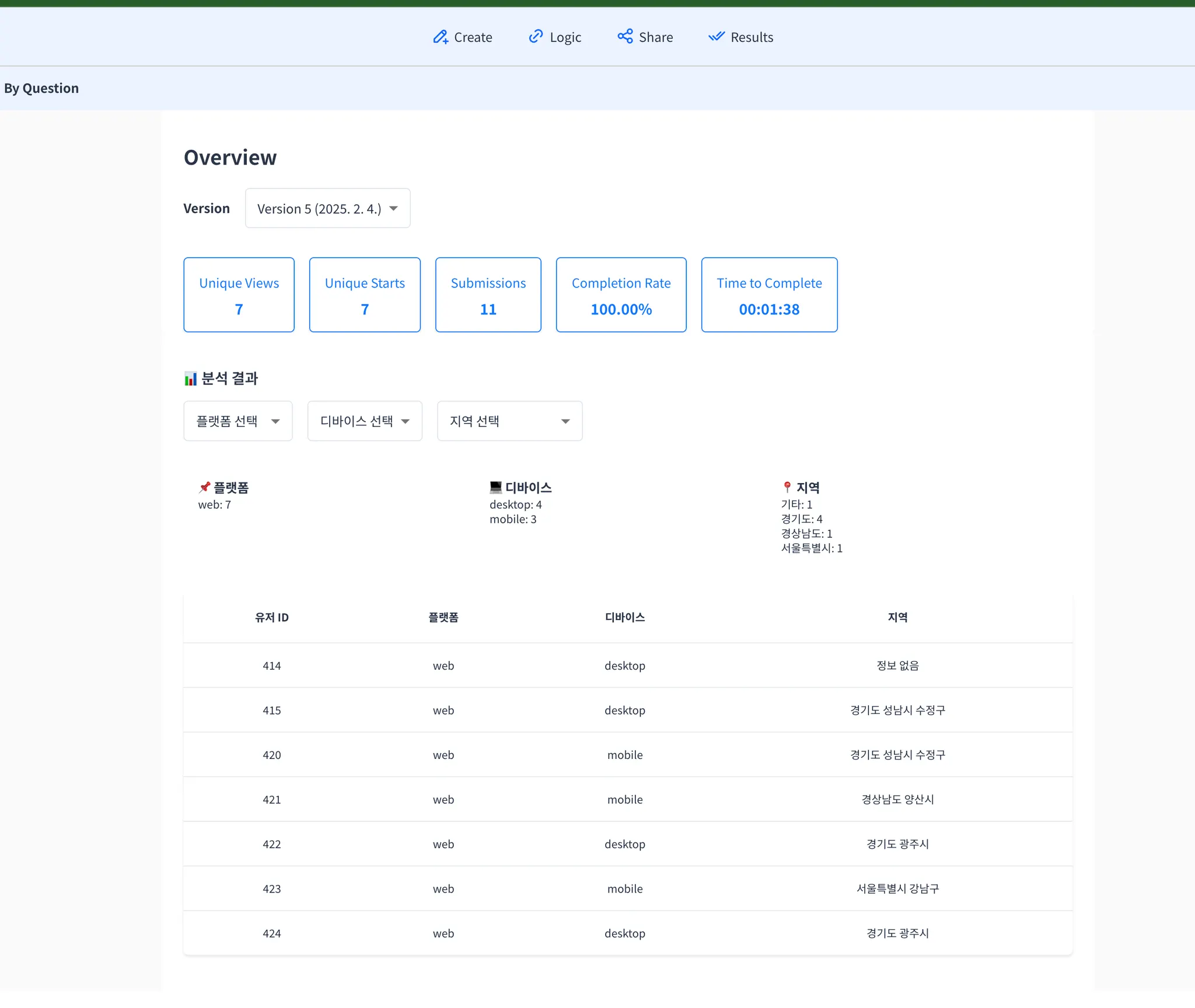Click the Submissions stat card
The width and height of the screenshot is (1195, 1008).
488,295
